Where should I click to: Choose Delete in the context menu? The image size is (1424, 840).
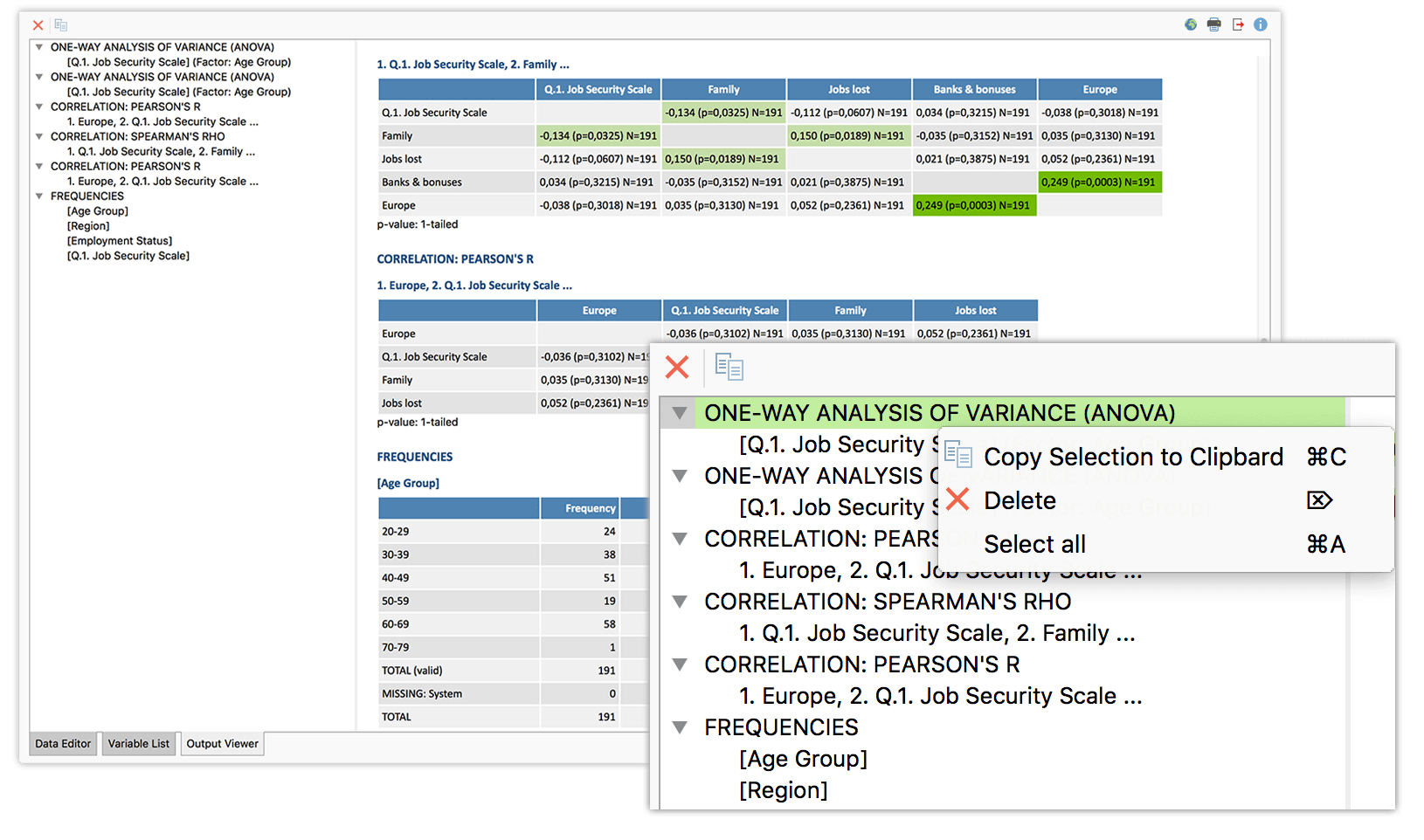pyautogui.click(x=1020, y=500)
